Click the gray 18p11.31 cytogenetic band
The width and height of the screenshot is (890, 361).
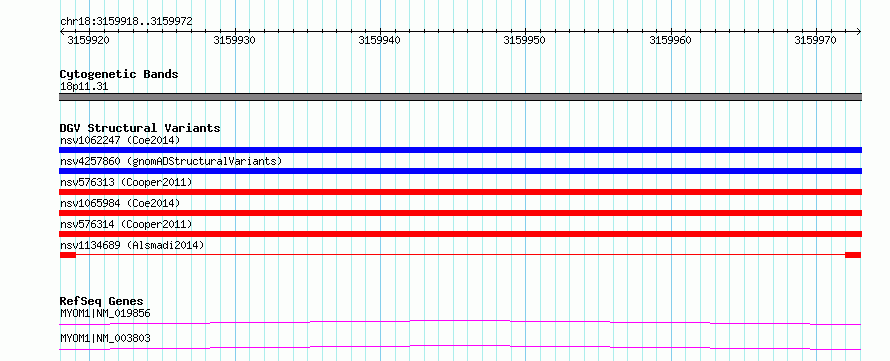(x=460, y=97)
